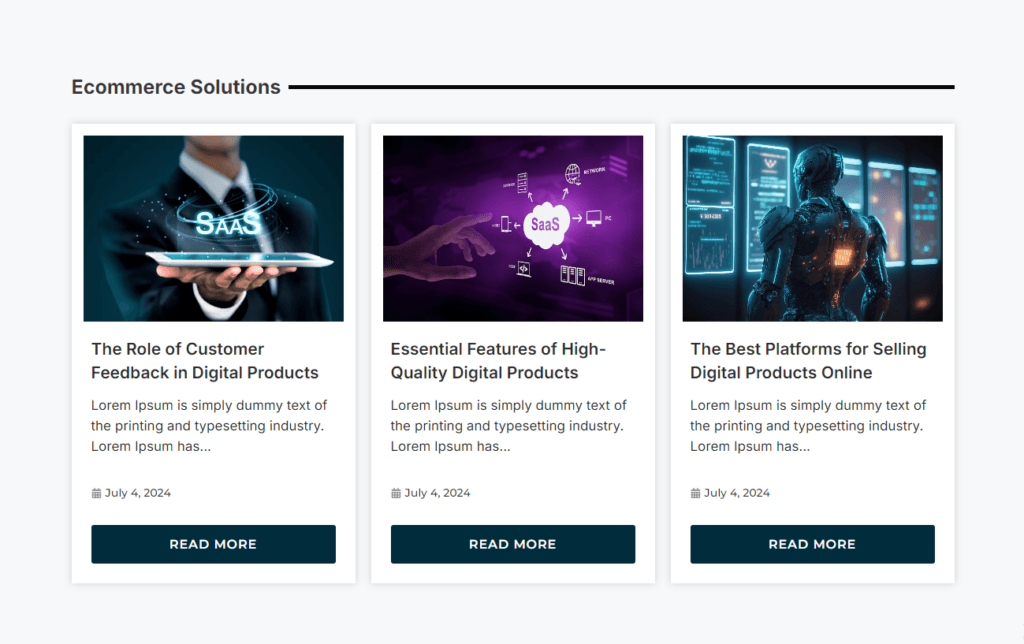1024x644 pixels.
Task: Click calendar icon in Best Platforms card
Action: click(696, 493)
